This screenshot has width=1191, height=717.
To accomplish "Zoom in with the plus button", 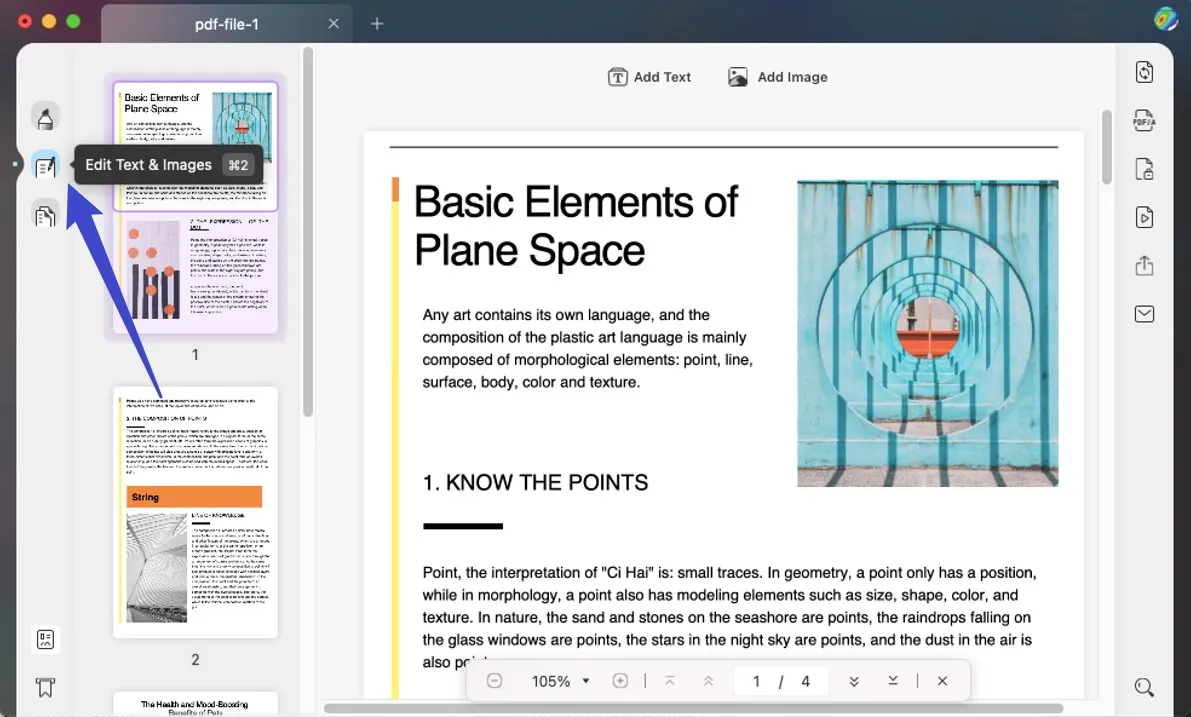I will (620, 681).
